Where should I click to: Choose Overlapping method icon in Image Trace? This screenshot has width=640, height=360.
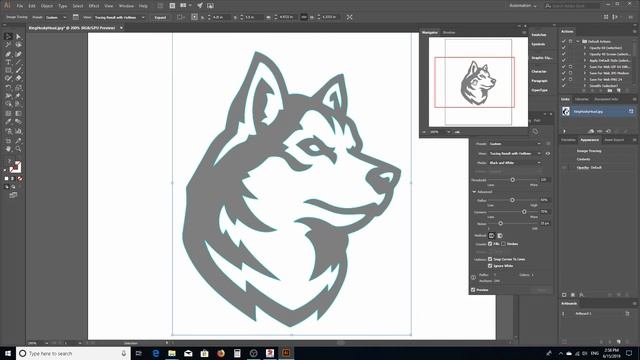pyautogui.click(x=500, y=236)
